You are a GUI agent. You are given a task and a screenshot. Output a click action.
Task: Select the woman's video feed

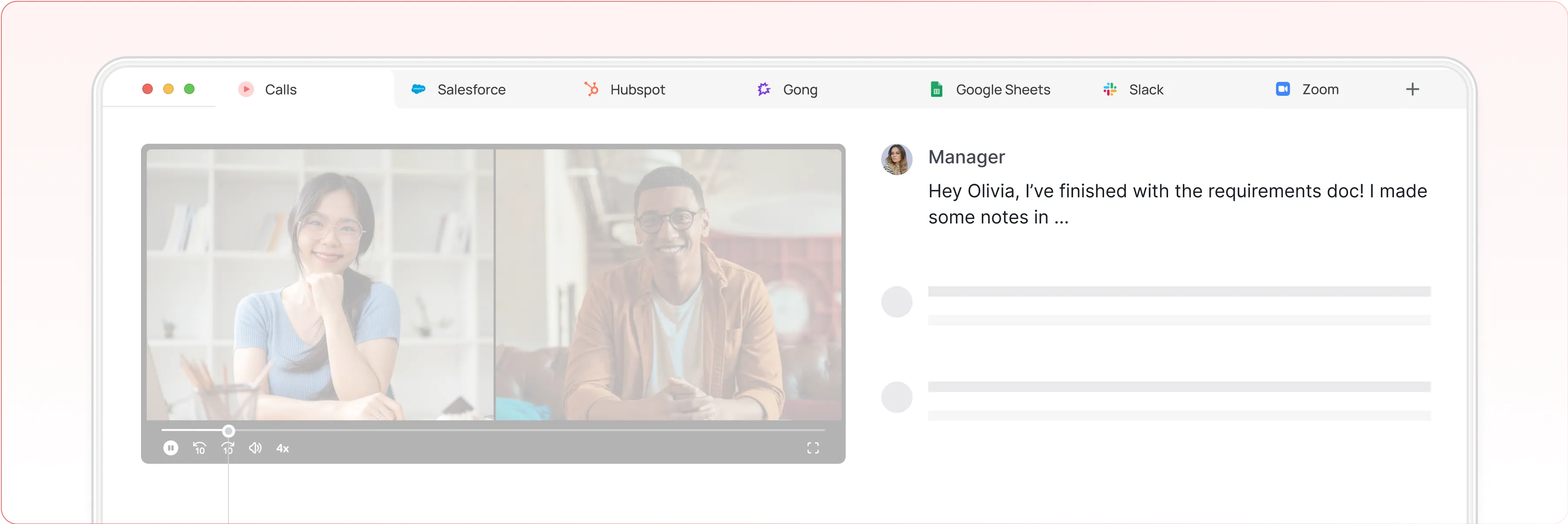(x=320, y=284)
